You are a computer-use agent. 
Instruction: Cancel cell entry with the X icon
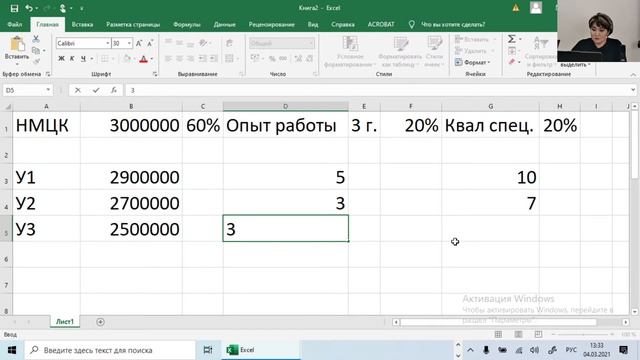[78, 90]
